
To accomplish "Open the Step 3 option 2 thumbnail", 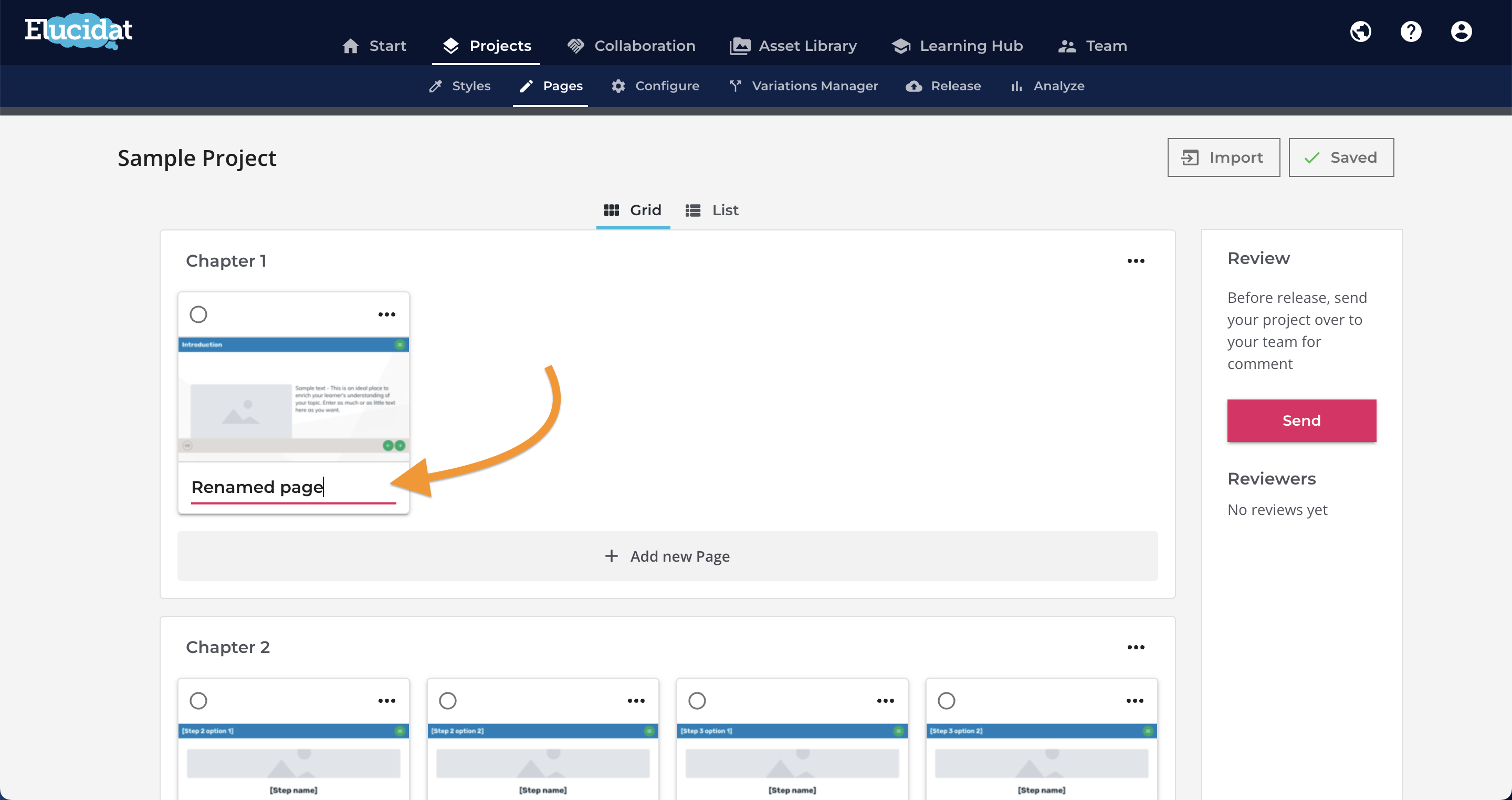I will [1041, 762].
